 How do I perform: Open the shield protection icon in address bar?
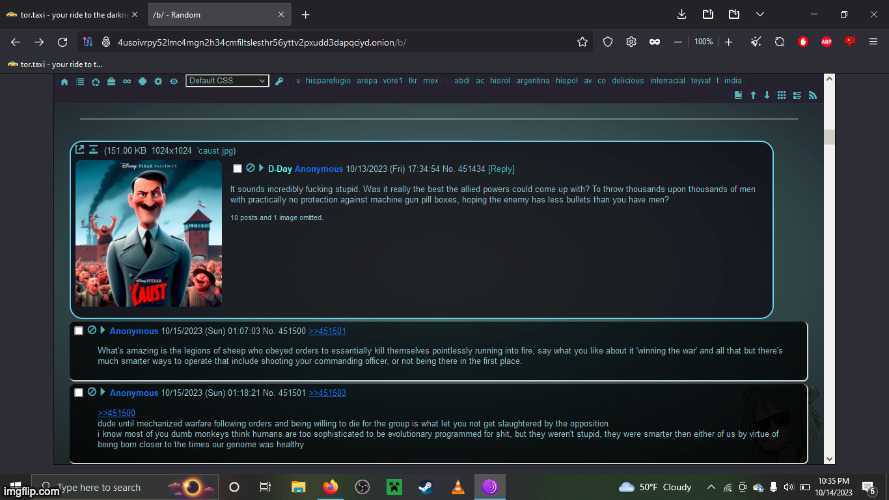click(x=608, y=42)
